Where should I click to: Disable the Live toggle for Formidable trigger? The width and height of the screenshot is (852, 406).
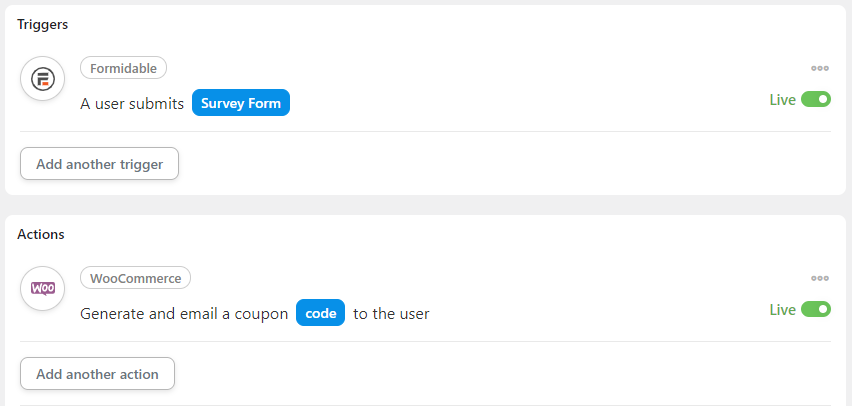point(816,99)
